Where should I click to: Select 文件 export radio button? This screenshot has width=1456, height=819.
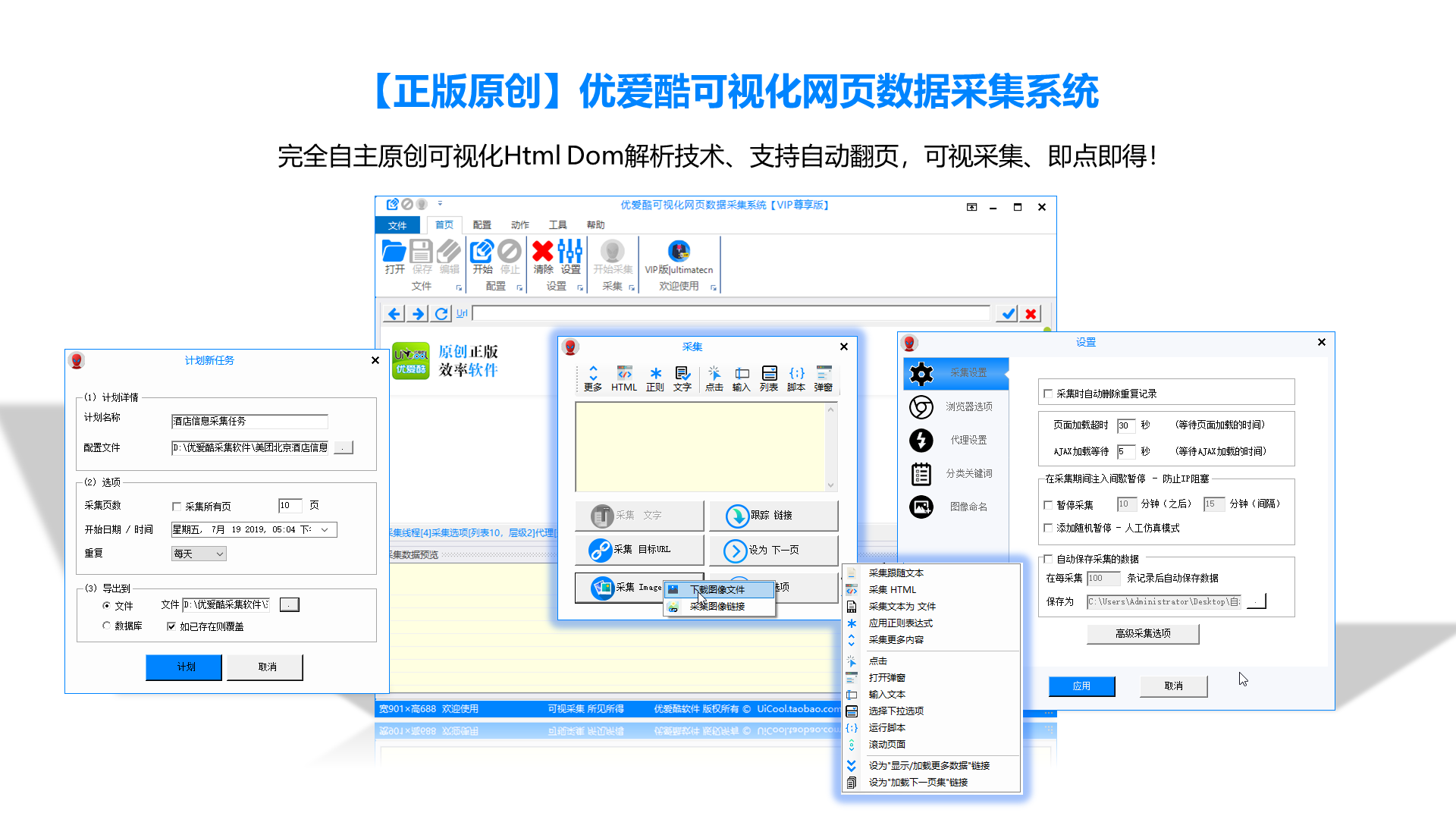click(106, 605)
